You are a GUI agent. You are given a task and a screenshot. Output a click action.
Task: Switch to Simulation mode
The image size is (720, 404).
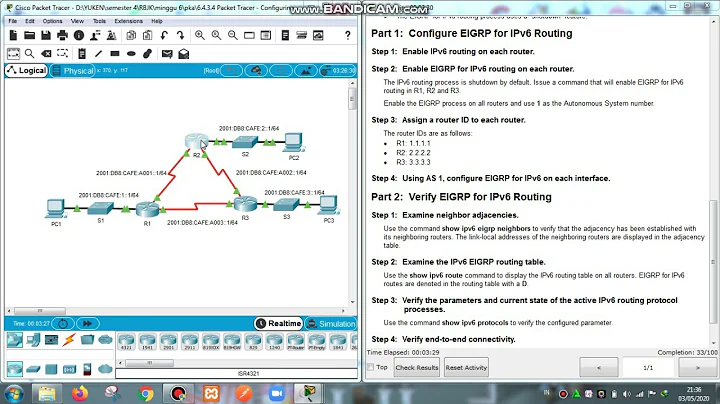coord(331,324)
